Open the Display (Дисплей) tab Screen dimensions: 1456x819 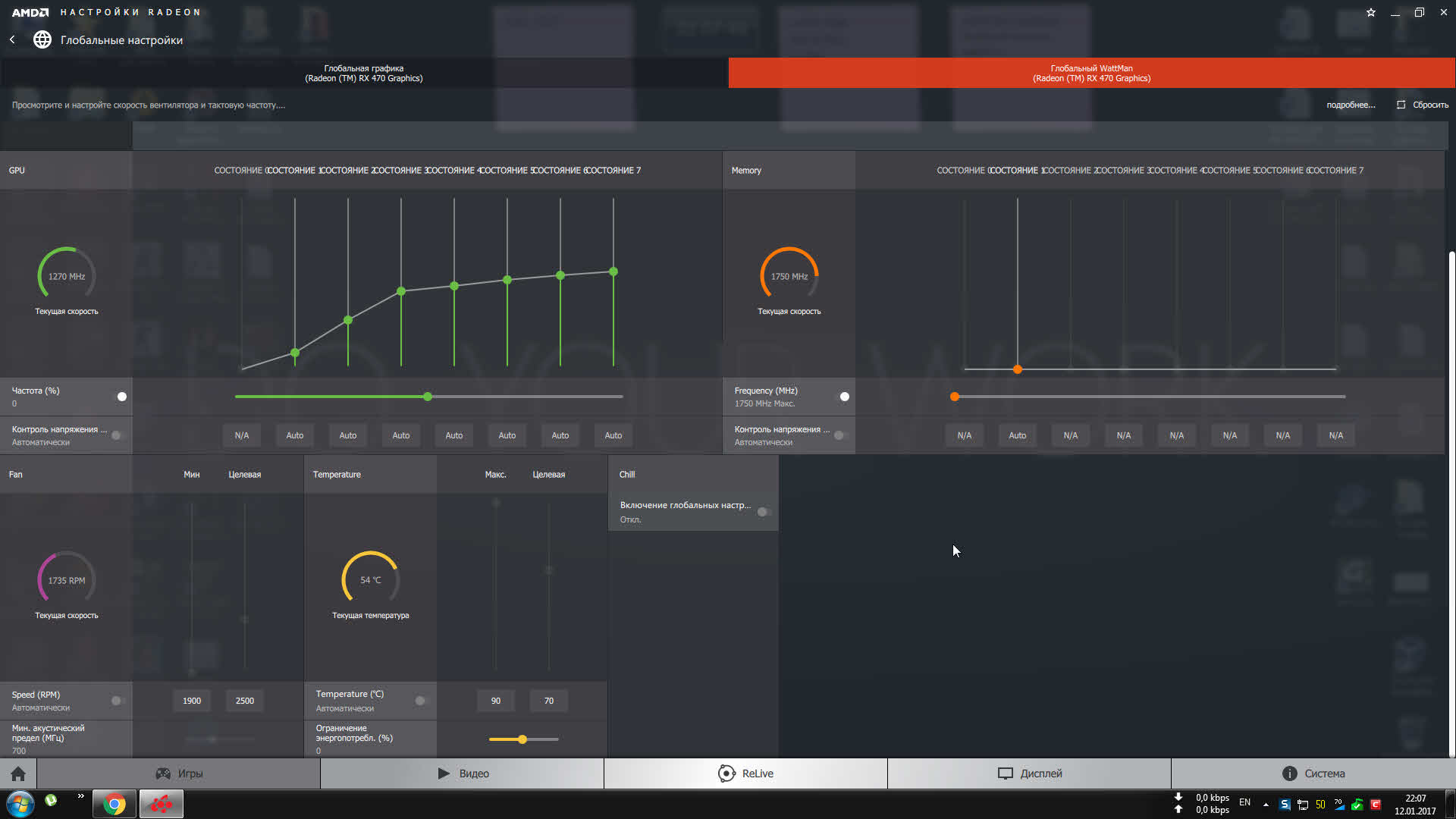1029,773
